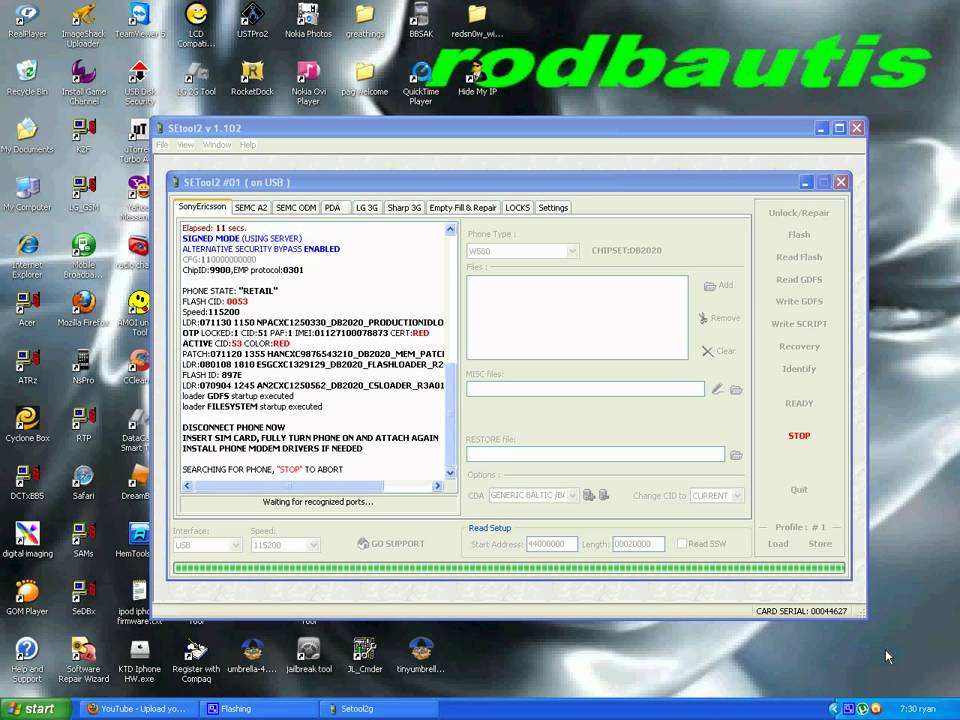Image resolution: width=960 pixels, height=720 pixels.
Task: Open the Interface USB dropdown
Action: pos(207,545)
